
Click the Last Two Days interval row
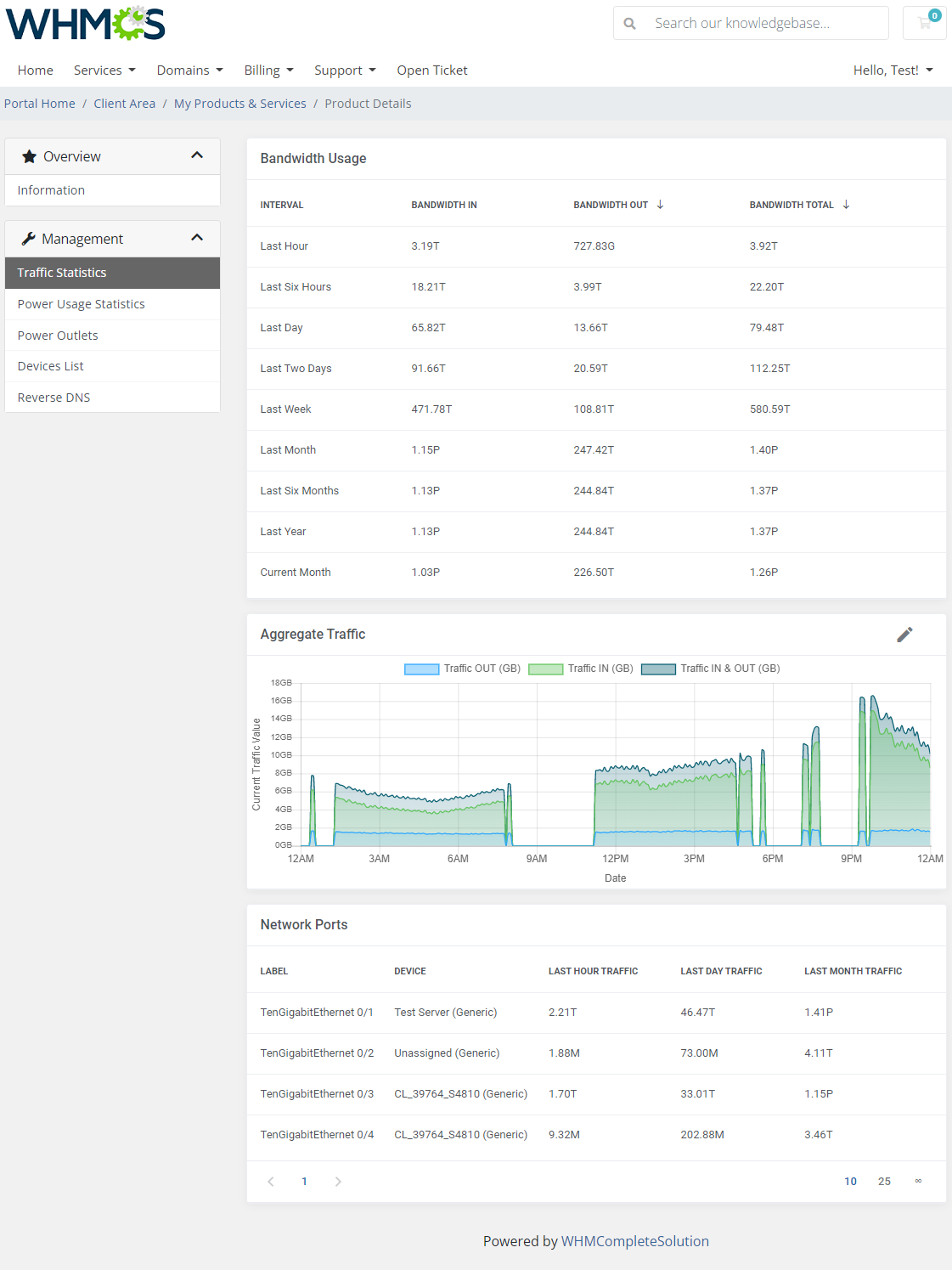tap(596, 369)
